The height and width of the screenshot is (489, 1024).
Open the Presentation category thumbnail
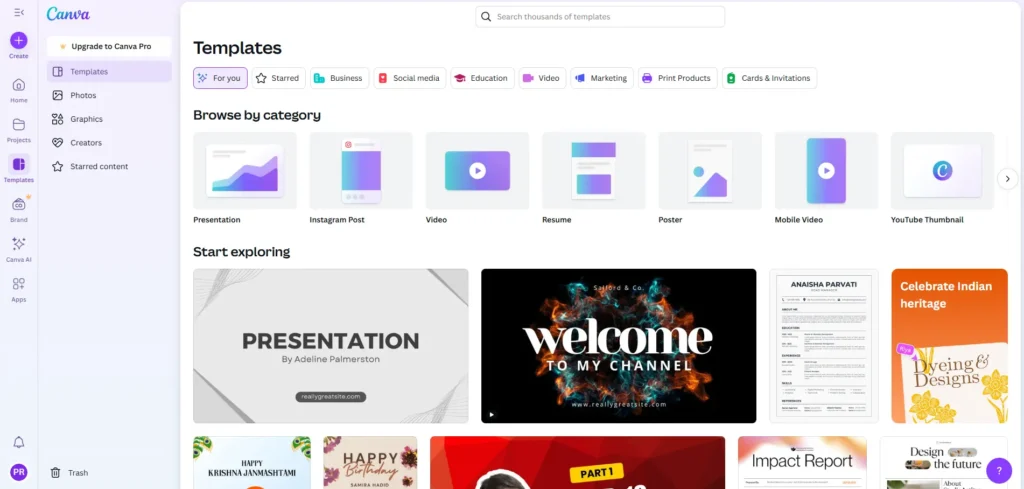point(245,170)
